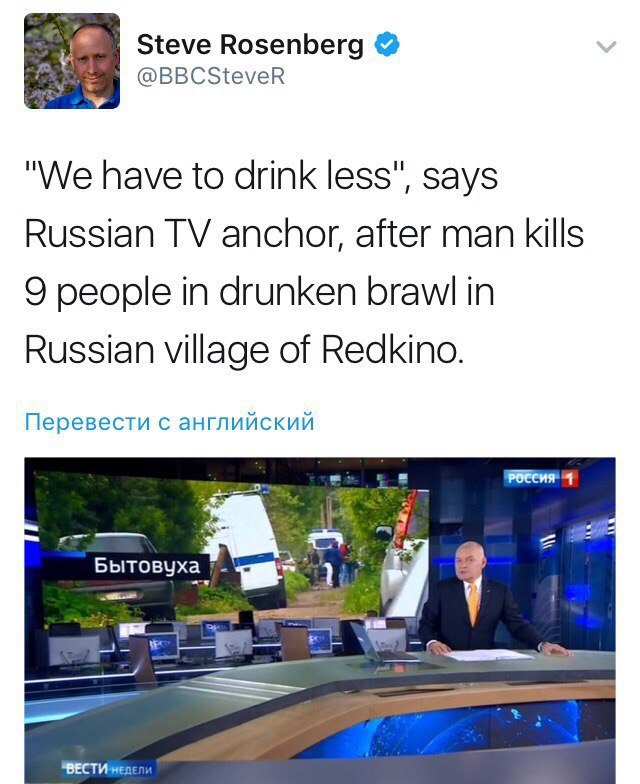The height and width of the screenshot is (784, 640).
Task: Click the blue verified badge icon
Action: pos(387,44)
